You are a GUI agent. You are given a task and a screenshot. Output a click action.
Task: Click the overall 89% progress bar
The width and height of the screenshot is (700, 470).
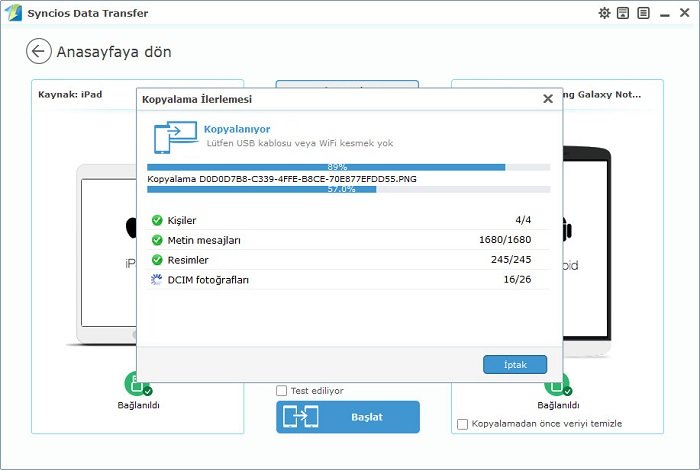pyautogui.click(x=349, y=167)
